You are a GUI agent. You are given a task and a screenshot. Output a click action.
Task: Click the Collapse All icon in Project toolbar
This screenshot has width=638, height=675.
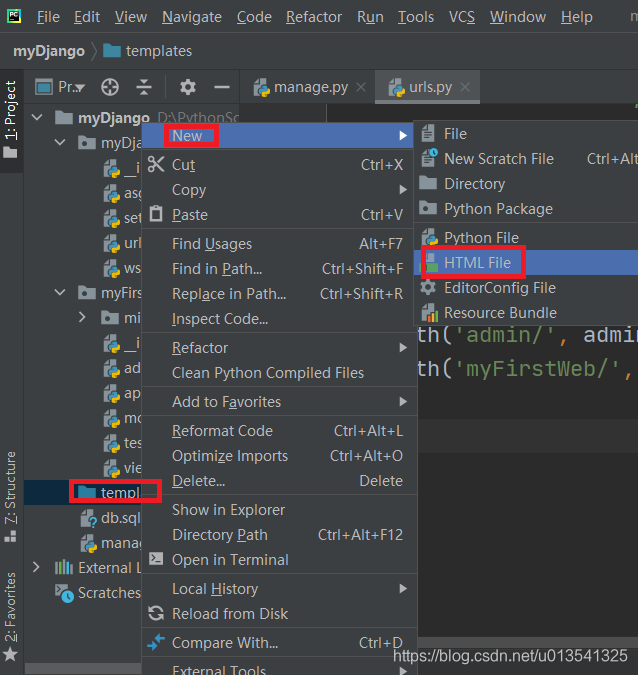point(144,87)
